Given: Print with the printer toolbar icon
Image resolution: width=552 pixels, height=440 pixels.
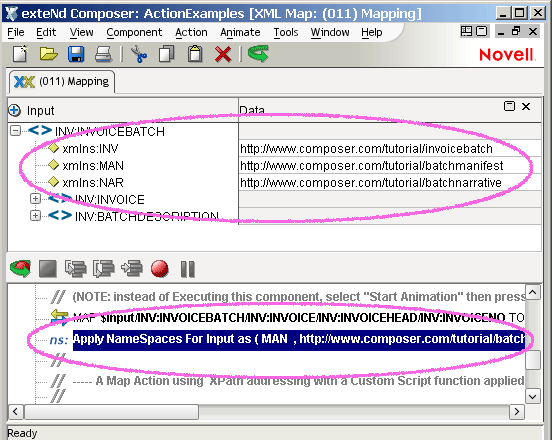Looking at the screenshot, I should 104,55.
